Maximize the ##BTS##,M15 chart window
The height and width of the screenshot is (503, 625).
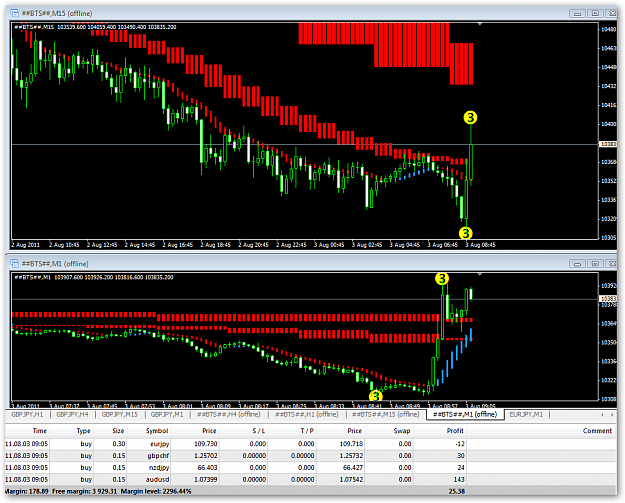pyautogui.click(x=595, y=14)
